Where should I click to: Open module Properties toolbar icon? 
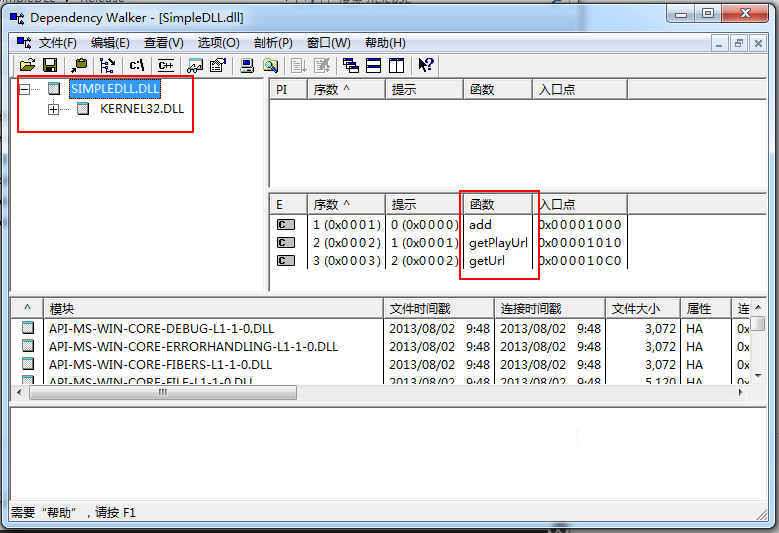point(218,65)
